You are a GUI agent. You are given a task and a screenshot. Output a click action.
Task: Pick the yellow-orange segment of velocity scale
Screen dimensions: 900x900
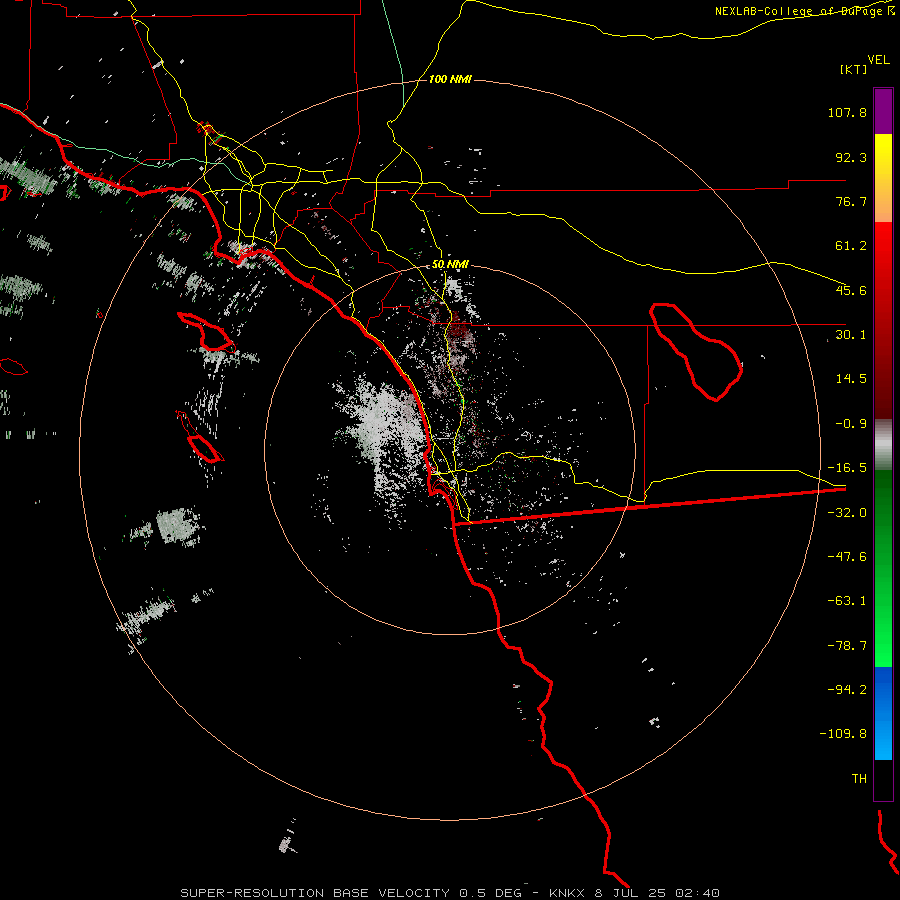883,178
